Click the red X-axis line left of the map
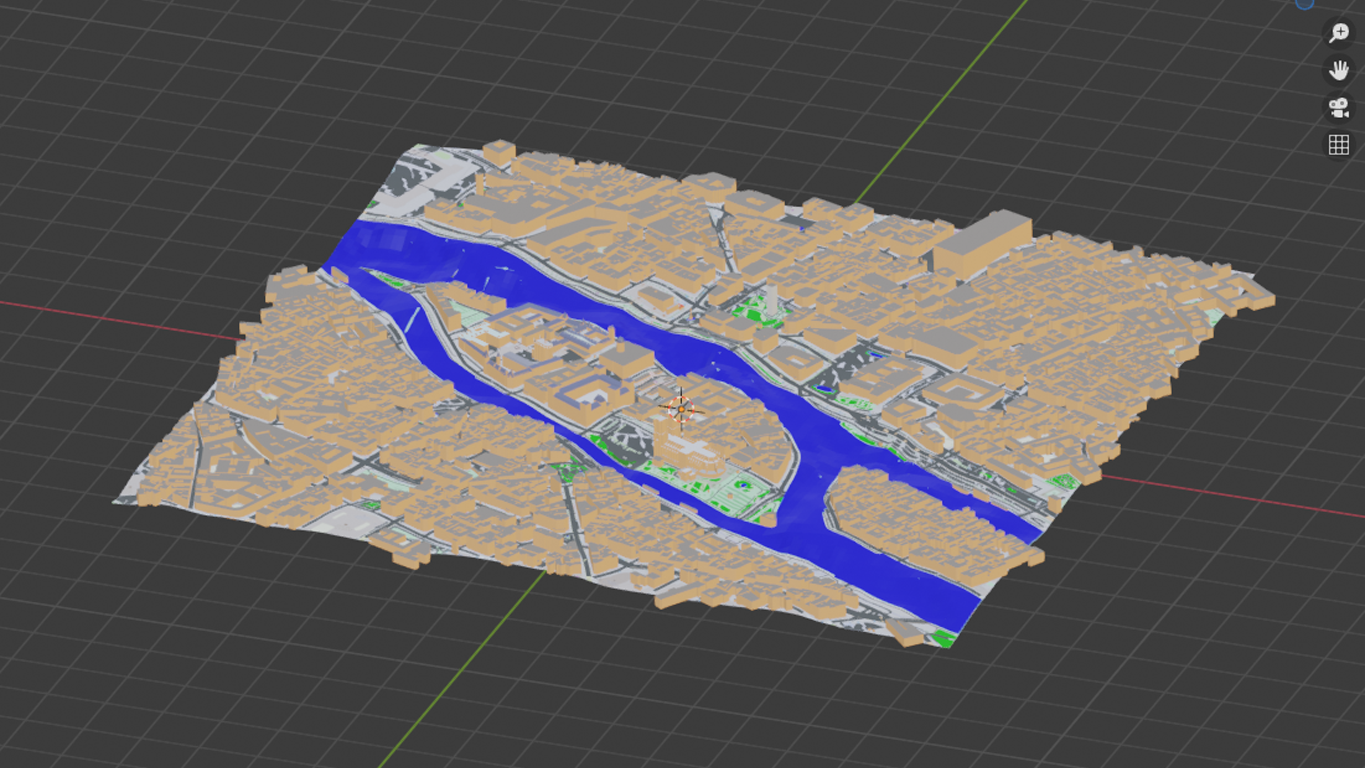This screenshot has width=1365, height=768. [x=120, y=318]
